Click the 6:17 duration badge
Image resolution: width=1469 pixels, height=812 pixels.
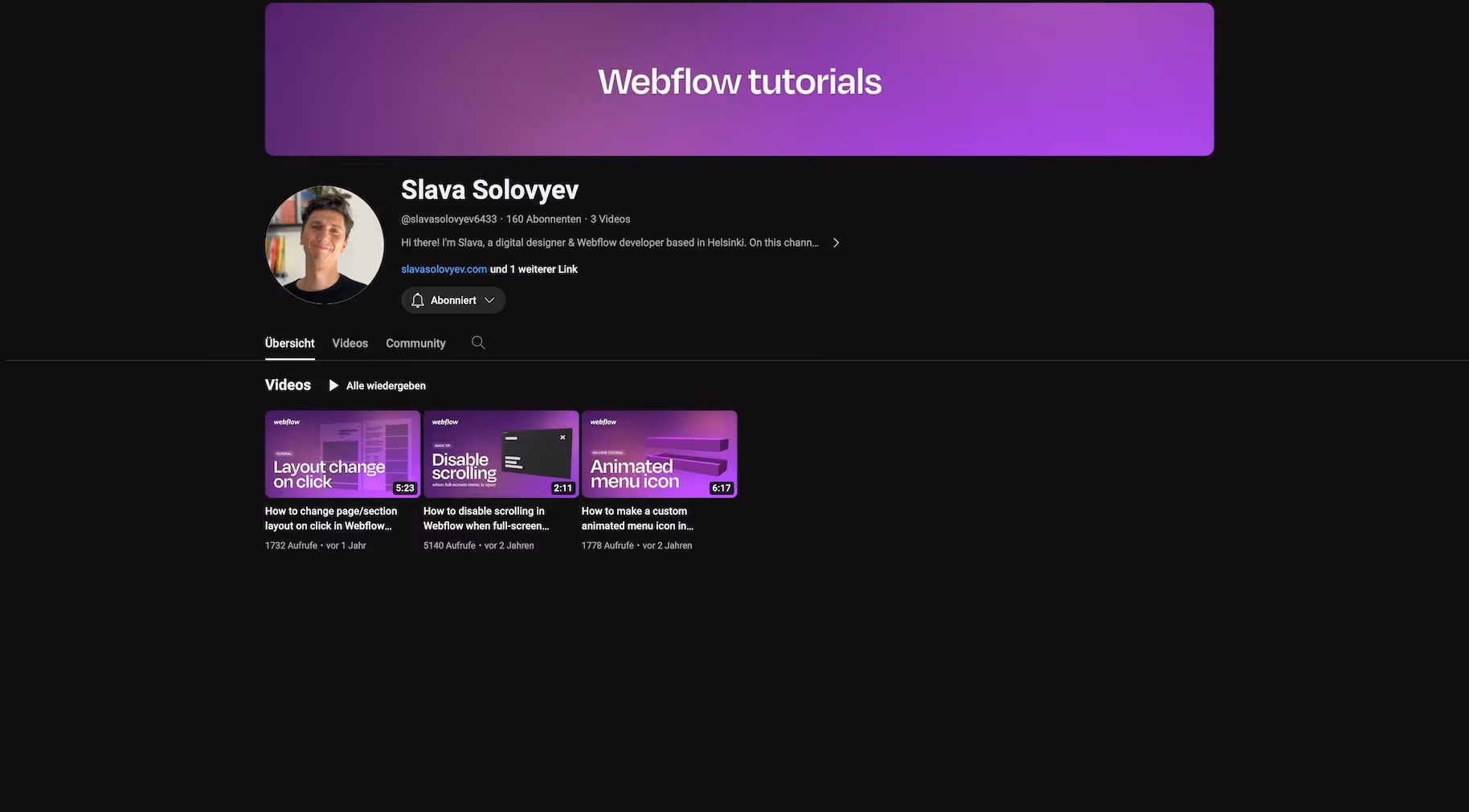[721, 488]
